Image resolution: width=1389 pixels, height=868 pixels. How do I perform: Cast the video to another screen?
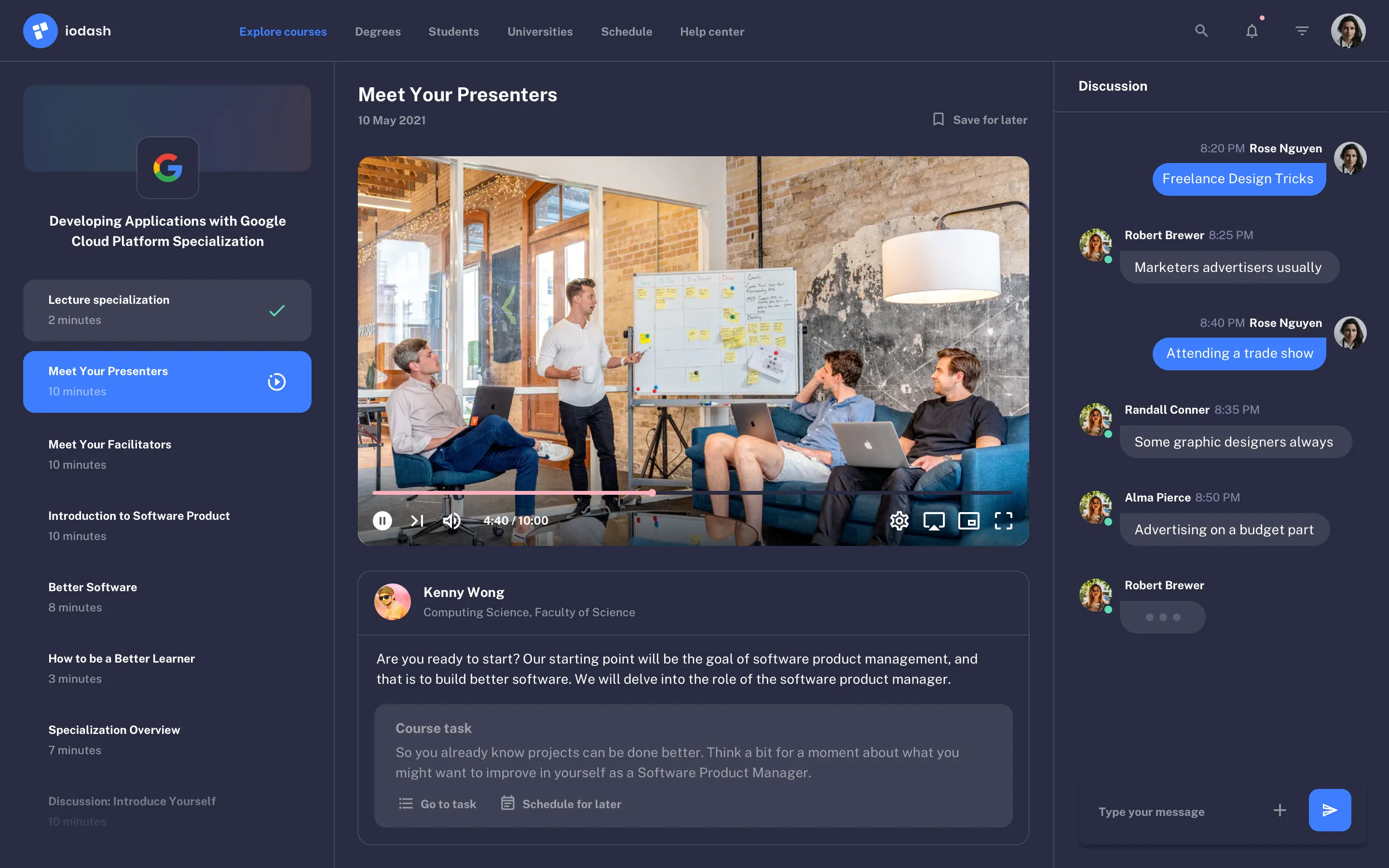pos(934,520)
